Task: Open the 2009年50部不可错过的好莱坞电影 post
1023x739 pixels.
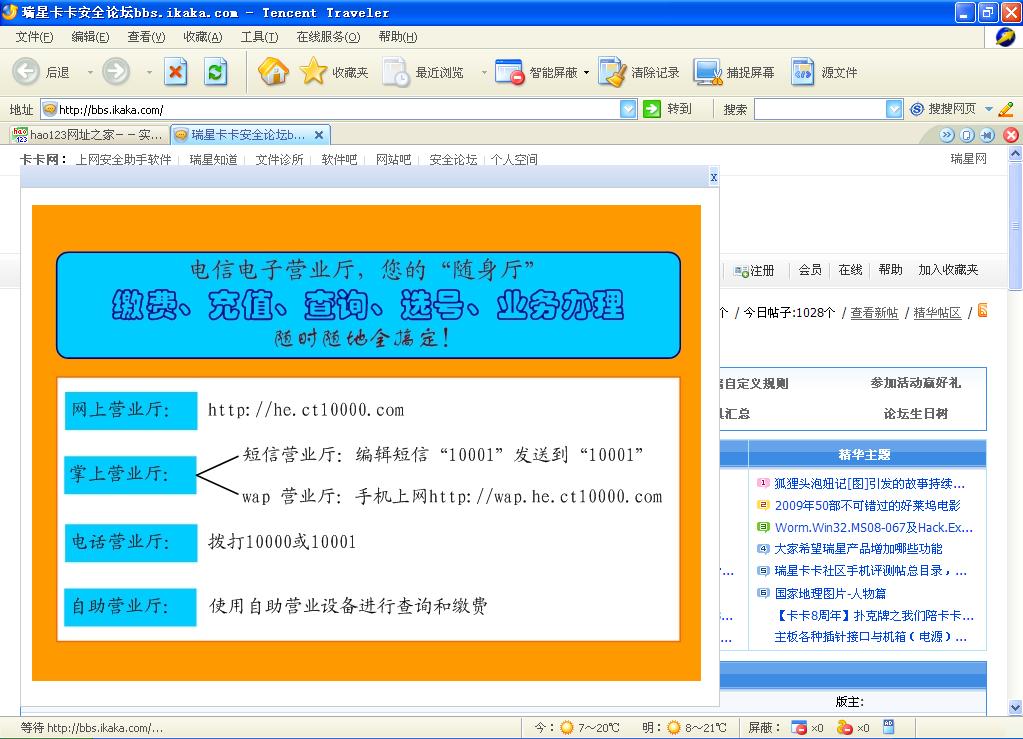Action: pos(867,505)
